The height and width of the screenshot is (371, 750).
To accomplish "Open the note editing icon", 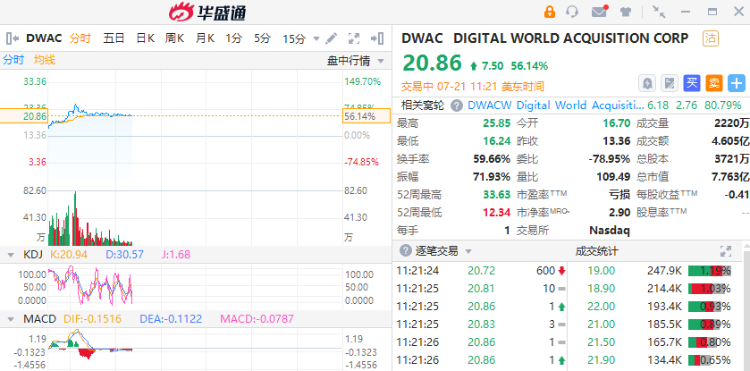I will [669, 83].
